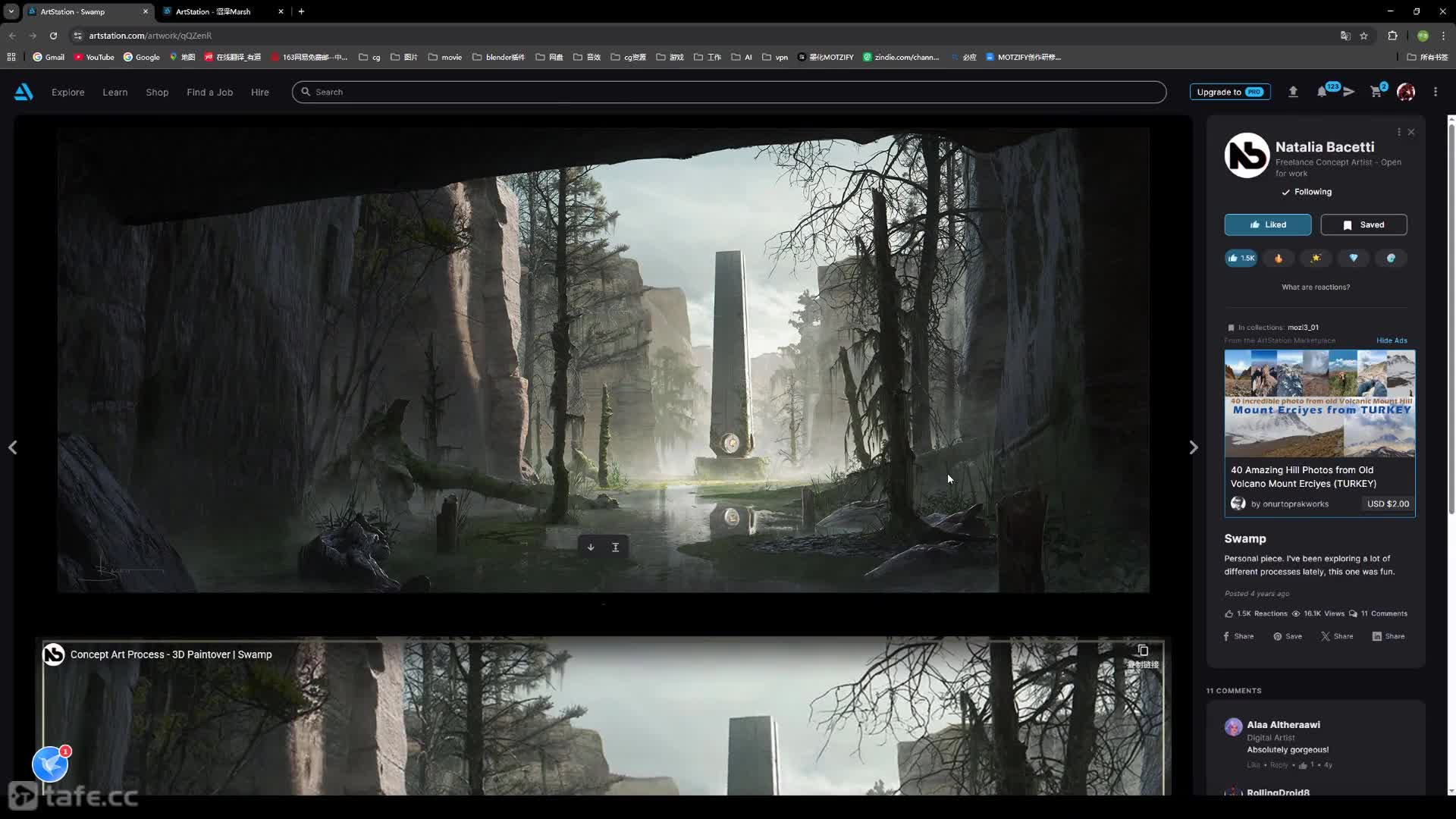Add the fire reaction emoji
The height and width of the screenshot is (819, 1456).
1279,259
